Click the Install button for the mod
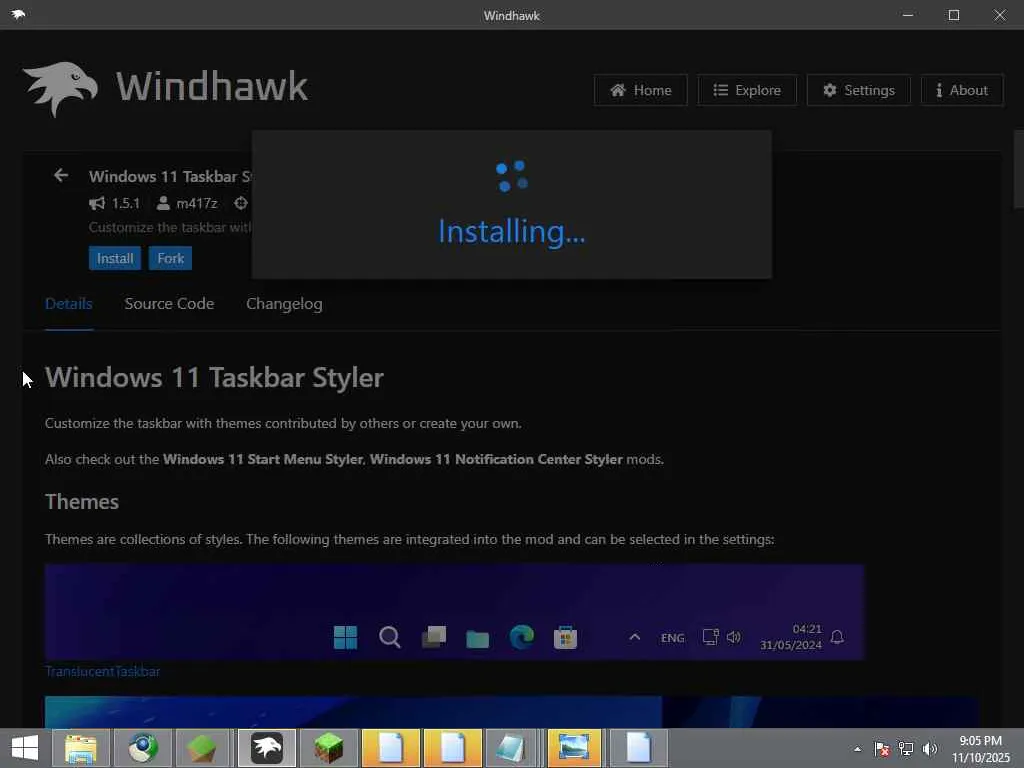This screenshot has height=768, width=1024. pyautogui.click(x=115, y=258)
